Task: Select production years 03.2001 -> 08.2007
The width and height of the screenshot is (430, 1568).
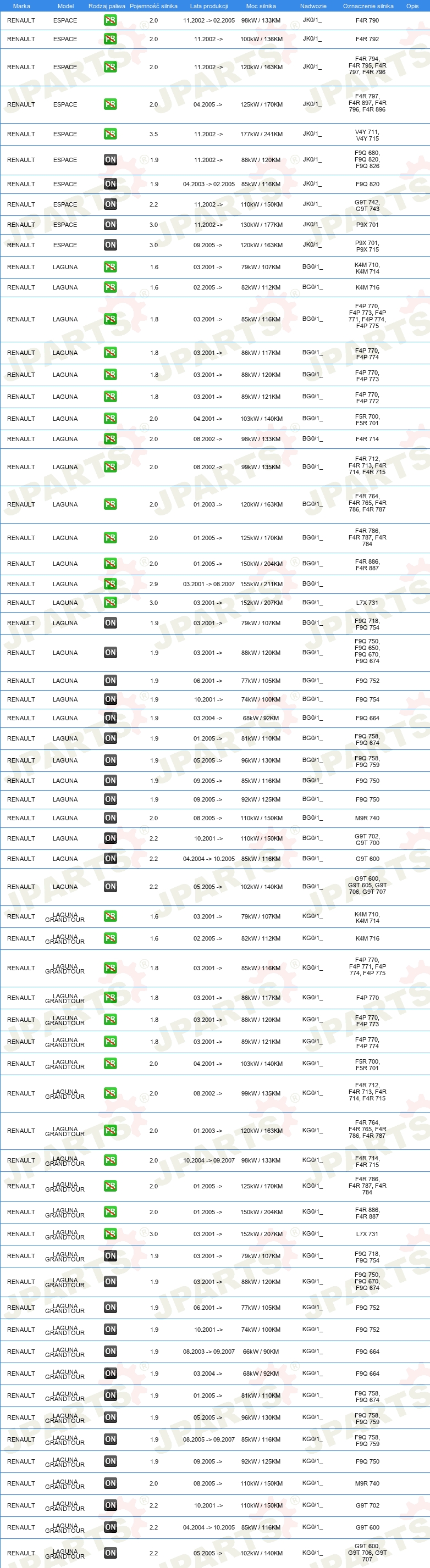Action: (209, 583)
